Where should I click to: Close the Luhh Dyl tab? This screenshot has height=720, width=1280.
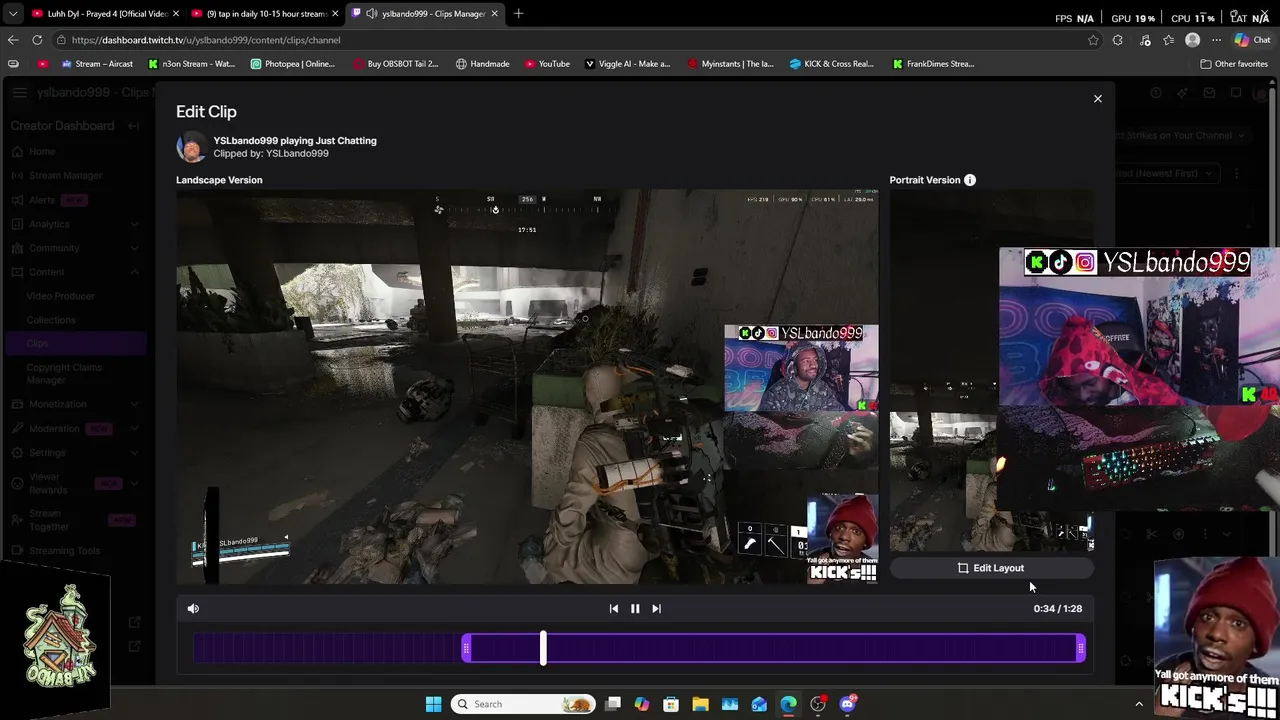tap(176, 14)
